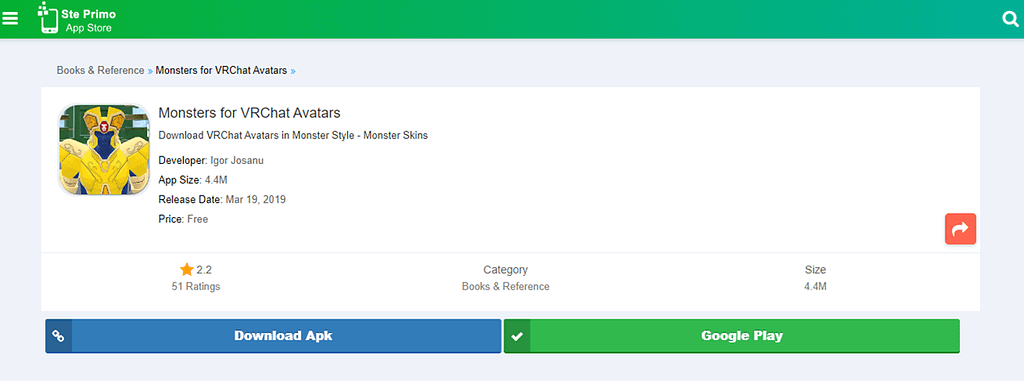Open search with the magnifier icon
1024x381 pixels.
1011,19
